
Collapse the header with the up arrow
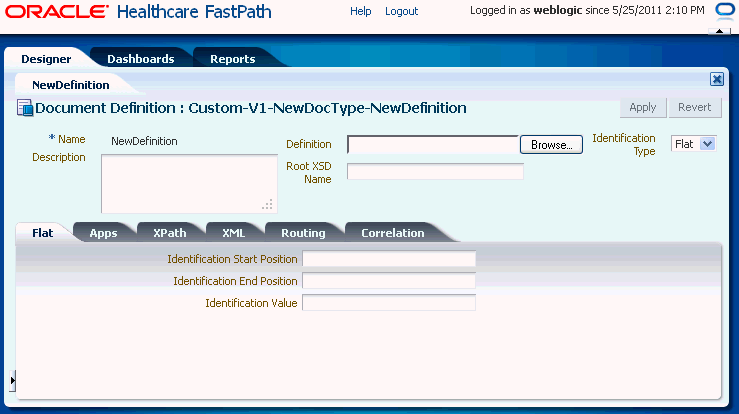coord(719,31)
